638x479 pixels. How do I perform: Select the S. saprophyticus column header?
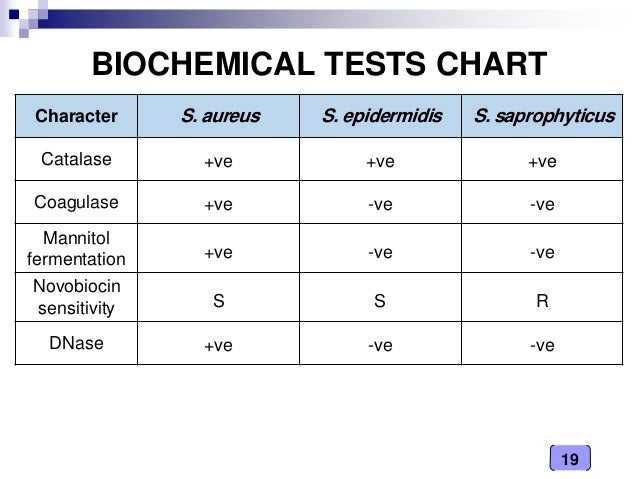[x=542, y=116]
